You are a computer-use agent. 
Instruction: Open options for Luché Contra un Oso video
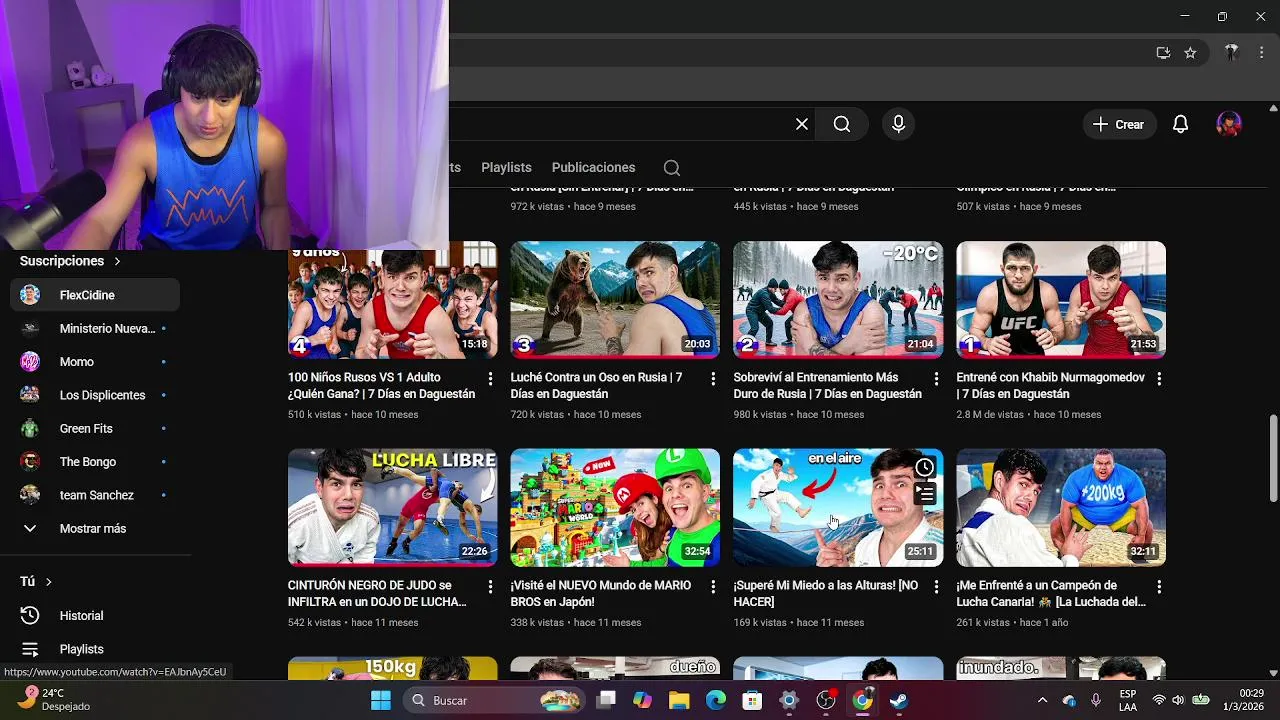click(x=713, y=379)
